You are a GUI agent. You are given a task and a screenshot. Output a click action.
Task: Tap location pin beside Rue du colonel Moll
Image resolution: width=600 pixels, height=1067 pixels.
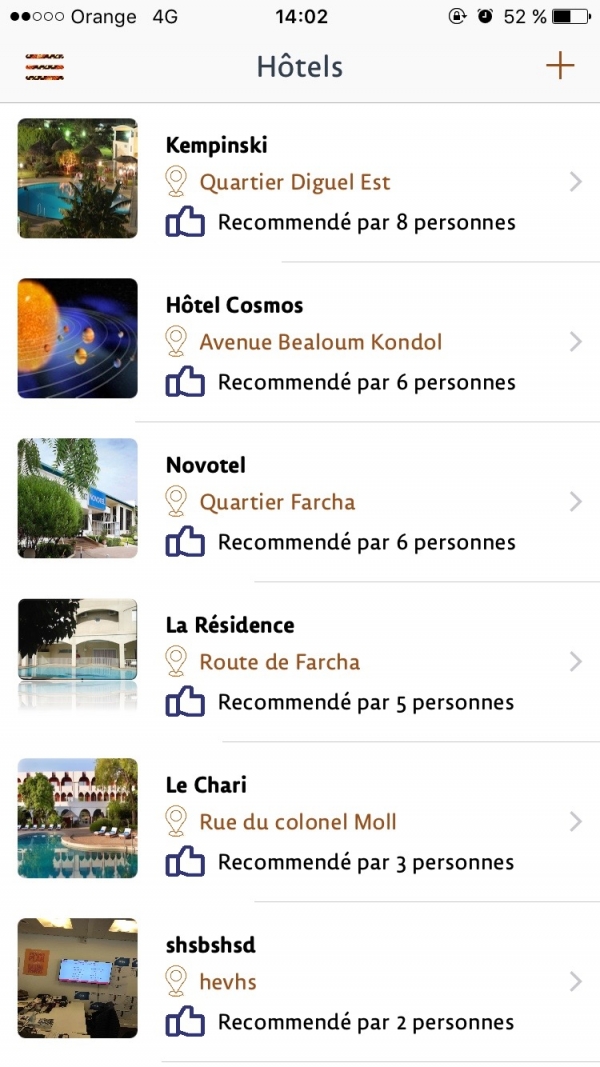click(x=177, y=822)
